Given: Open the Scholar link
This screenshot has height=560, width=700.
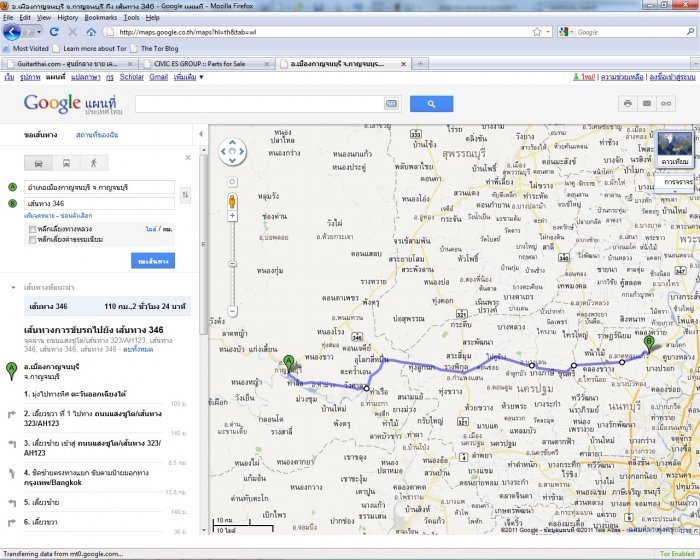Looking at the screenshot, I should pos(132,77).
